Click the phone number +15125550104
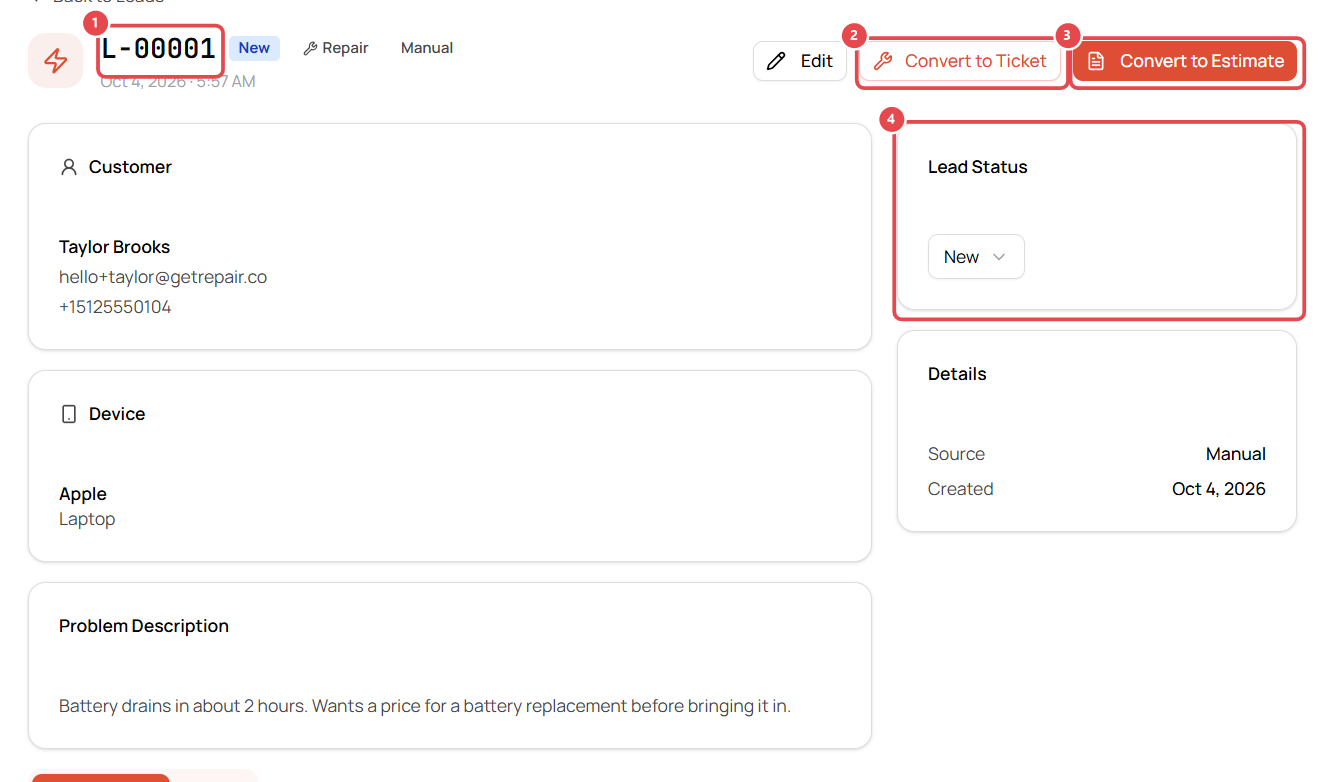Image resolution: width=1325 pixels, height=782 pixels. 115,307
